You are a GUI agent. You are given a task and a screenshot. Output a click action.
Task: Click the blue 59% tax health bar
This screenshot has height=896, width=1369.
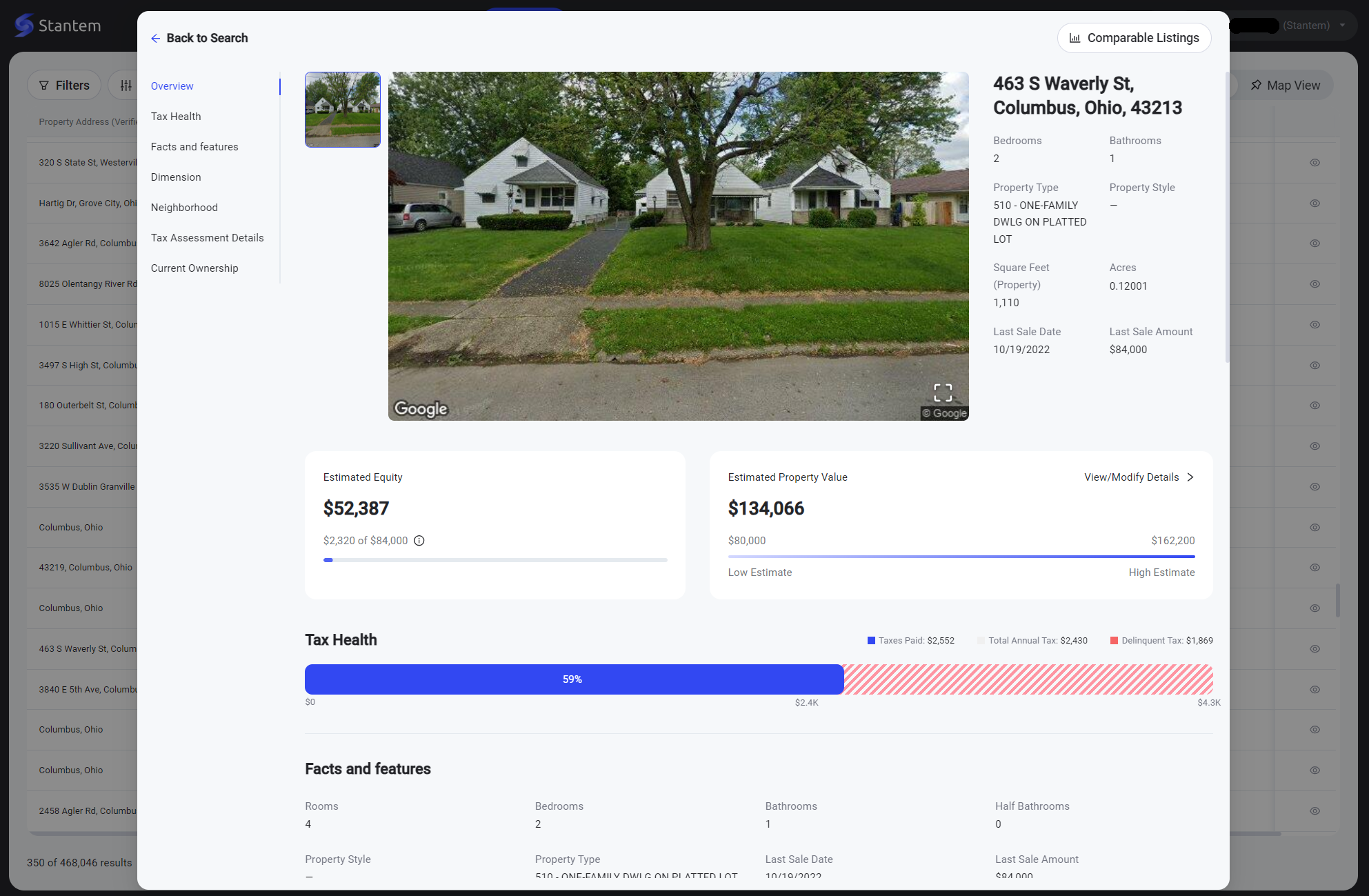tap(573, 679)
